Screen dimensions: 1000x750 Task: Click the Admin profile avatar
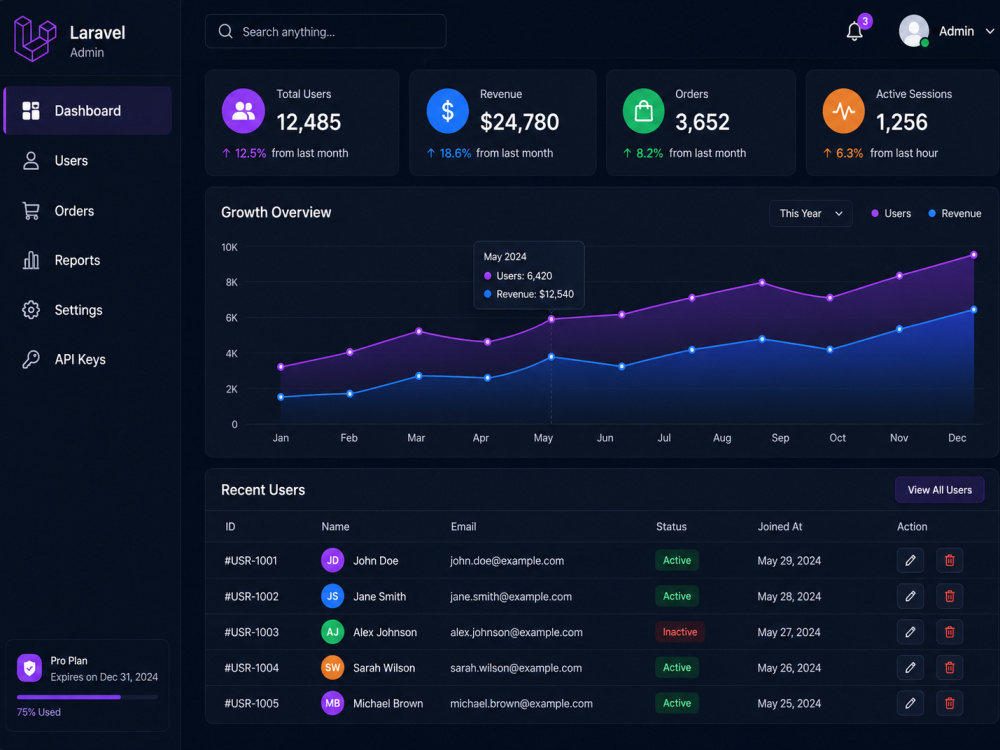(x=914, y=31)
